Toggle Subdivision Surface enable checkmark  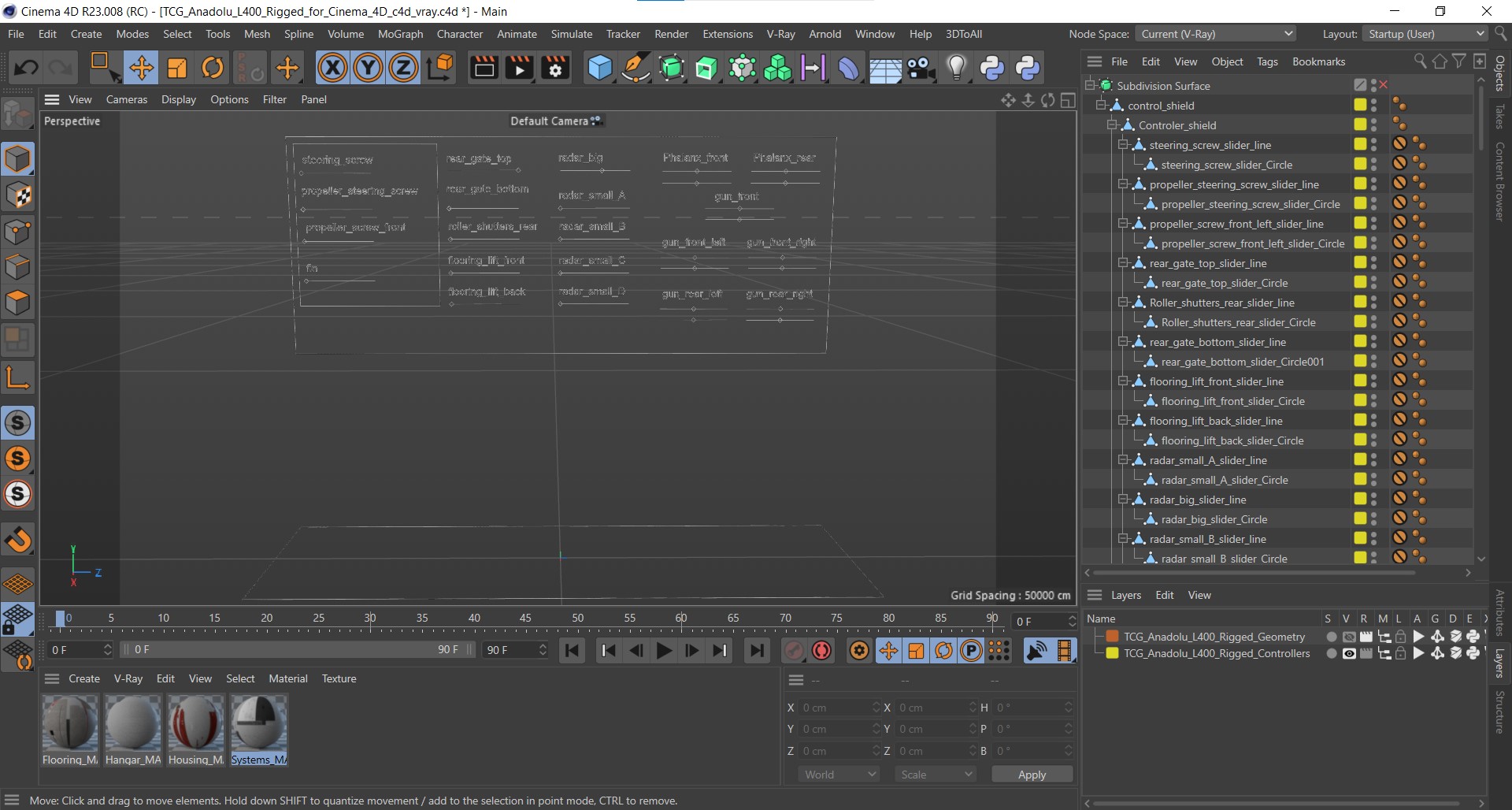pos(1384,85)
